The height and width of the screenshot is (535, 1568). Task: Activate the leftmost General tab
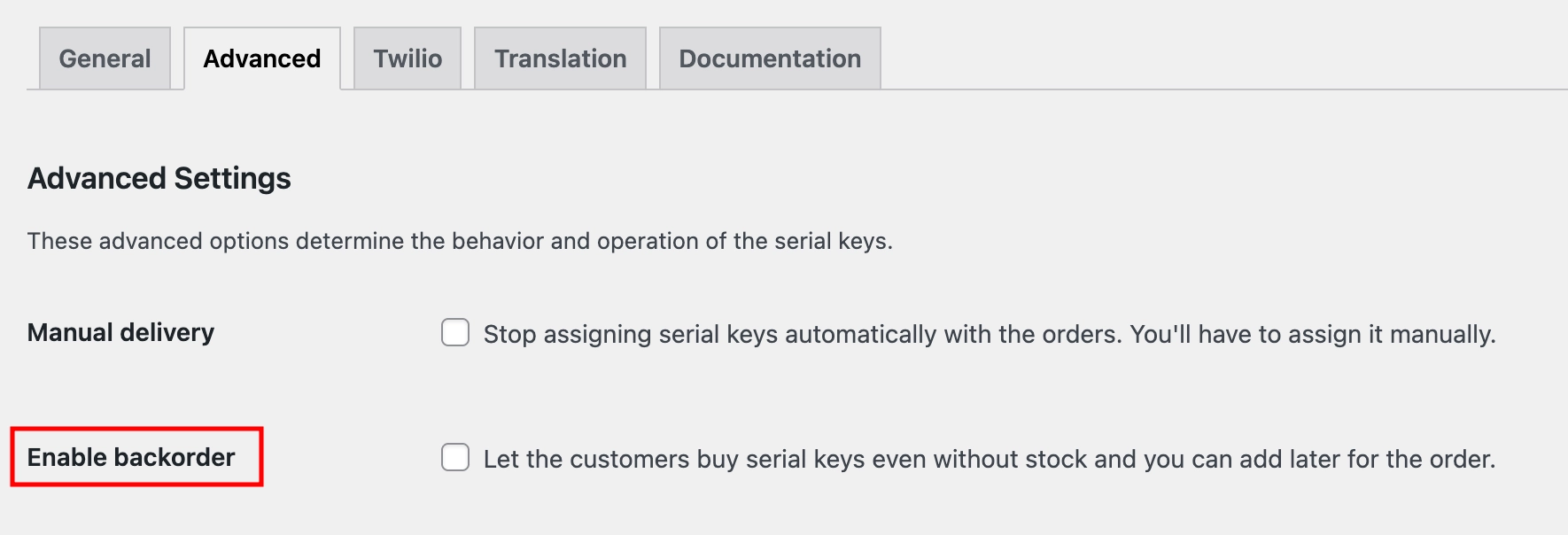pos(104,58)
